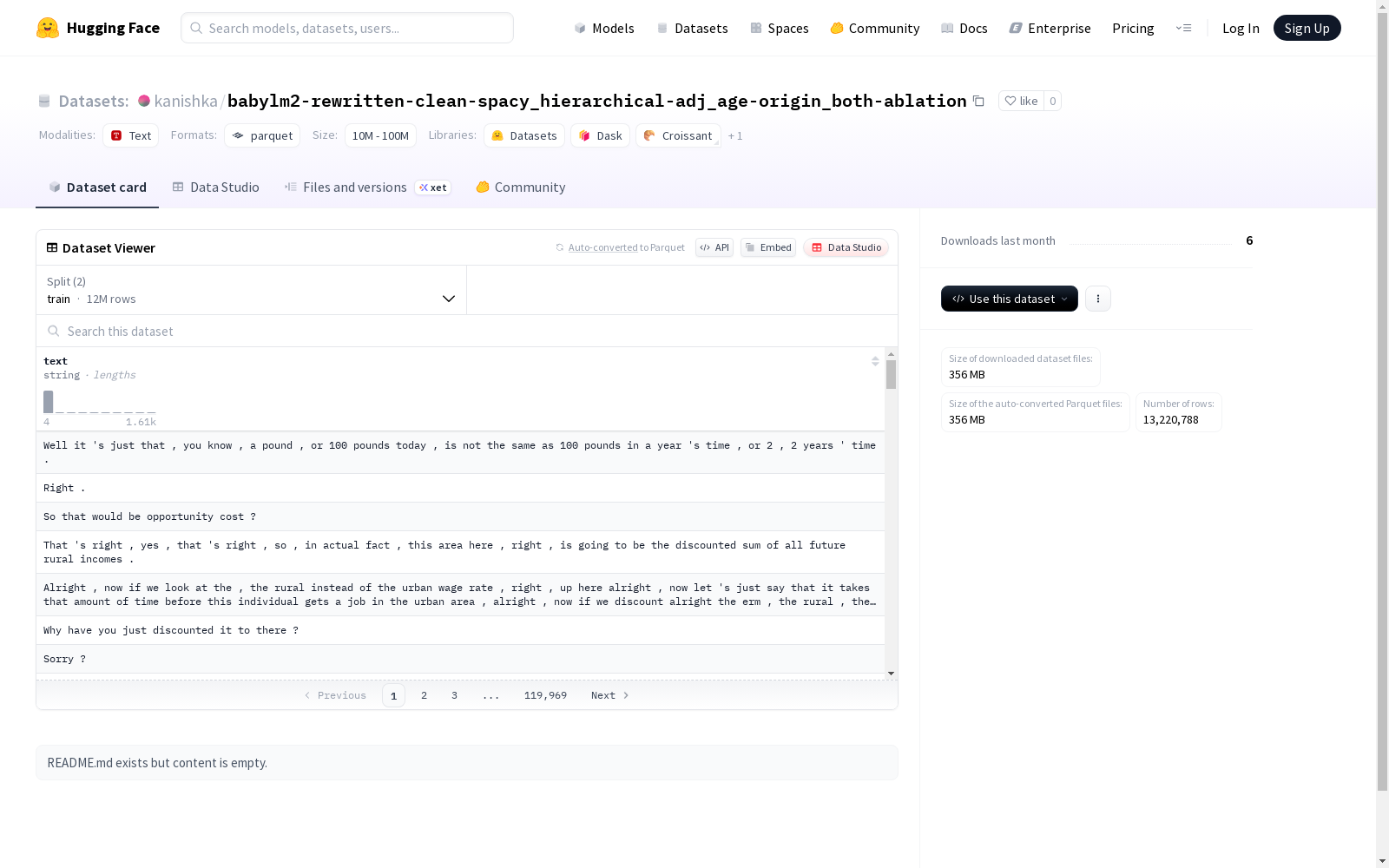Click the parquet format tag
The width and height of the screenshot is (1389, 868).
(x=262, y=135)
